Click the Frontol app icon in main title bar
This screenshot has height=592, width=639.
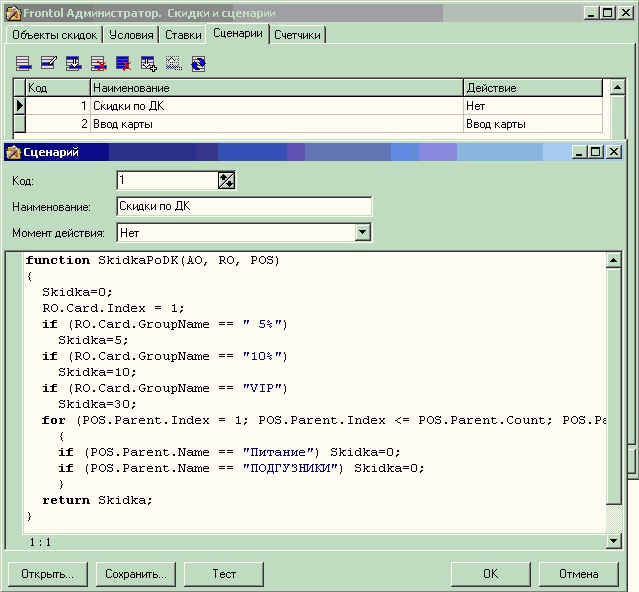tap(13, 13)
